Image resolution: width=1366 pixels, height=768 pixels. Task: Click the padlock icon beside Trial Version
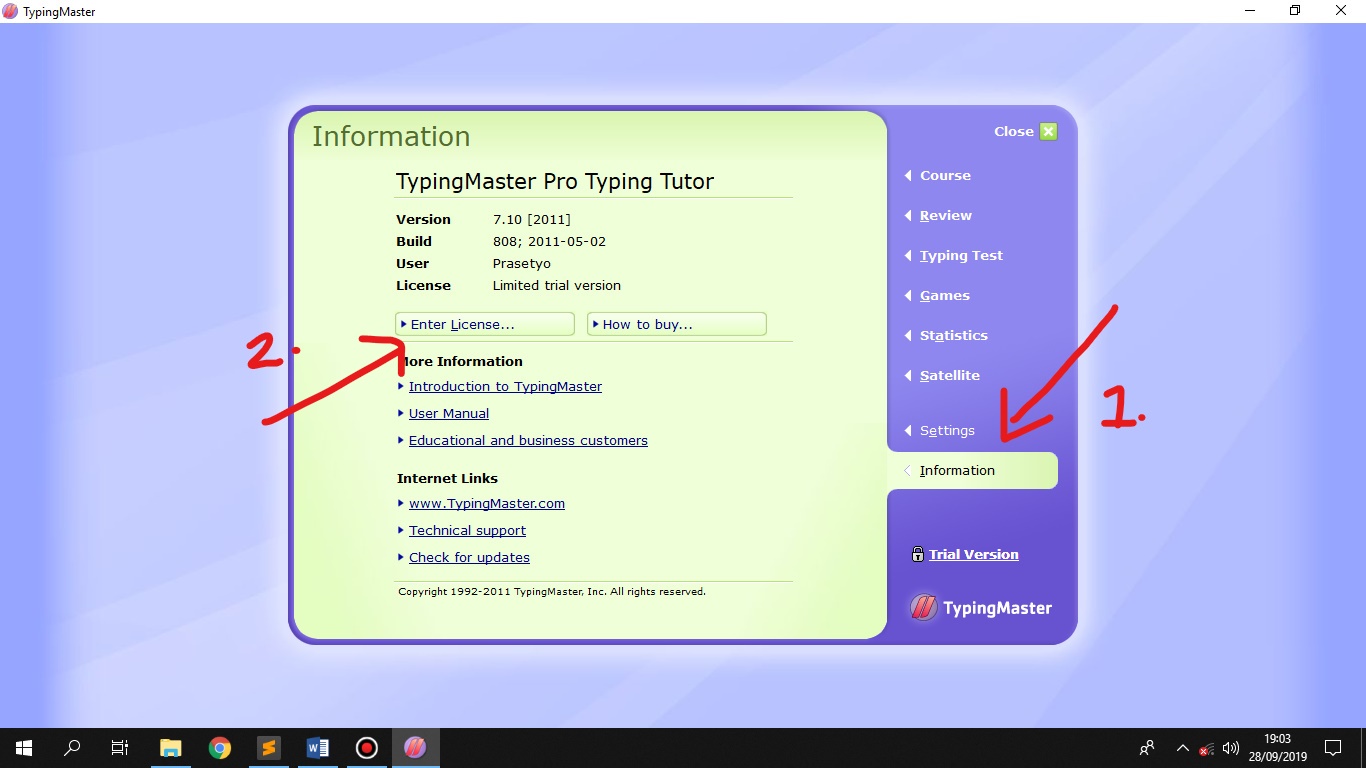pos(917,554)
